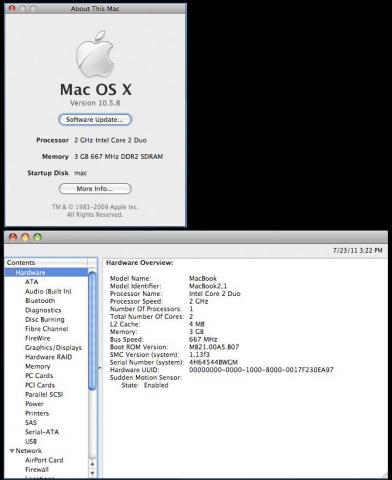Image resolution: width=392 pixels, height=480 pixels.
Task: Select SAS entry
Action: tap(31, 423)
